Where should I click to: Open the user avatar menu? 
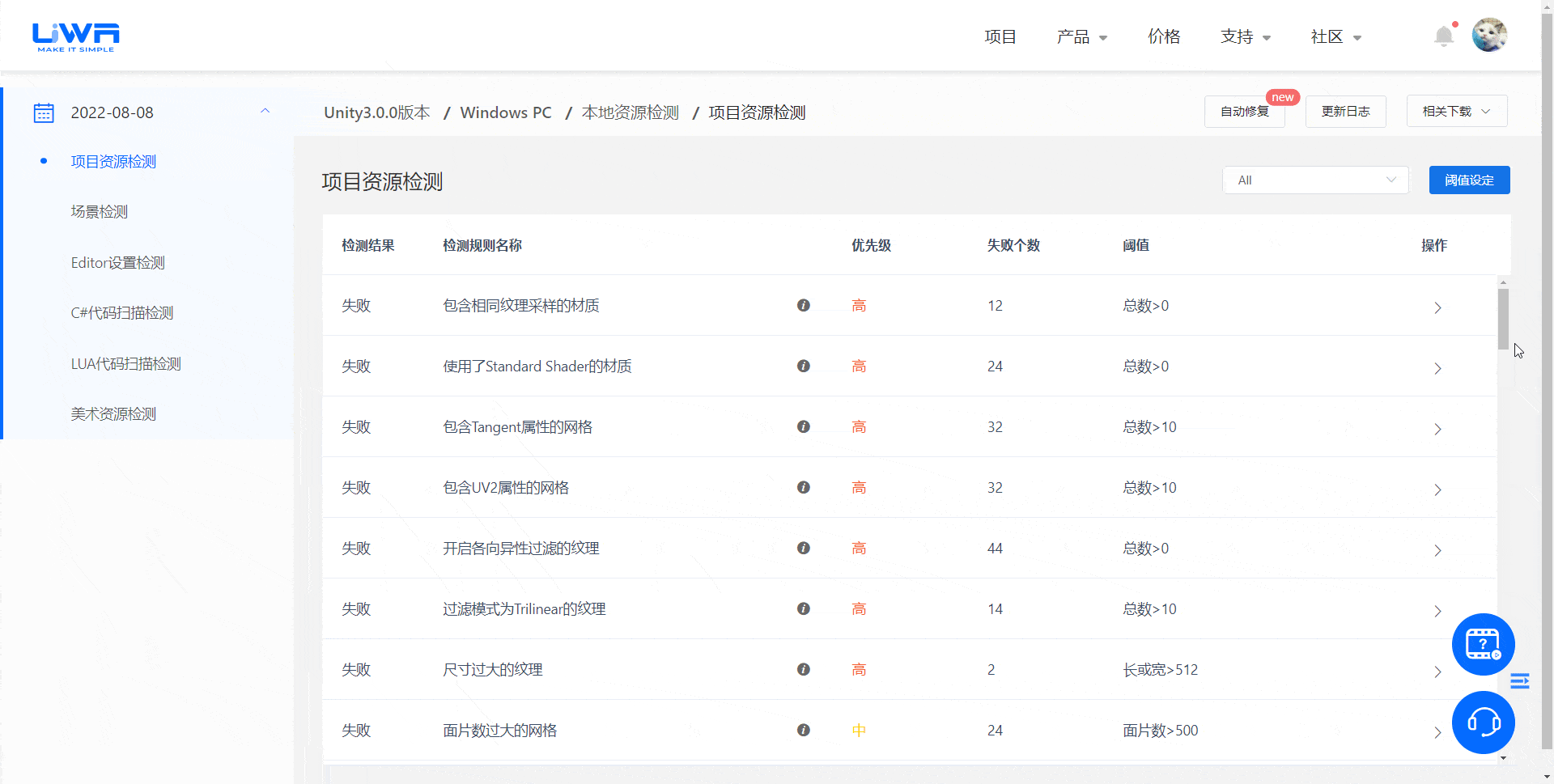(x=1489, y=35)
